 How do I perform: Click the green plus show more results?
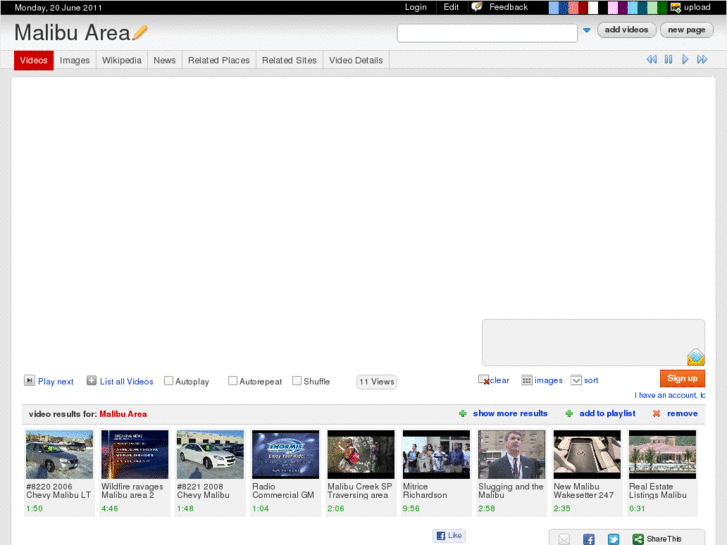coord(462,413)
